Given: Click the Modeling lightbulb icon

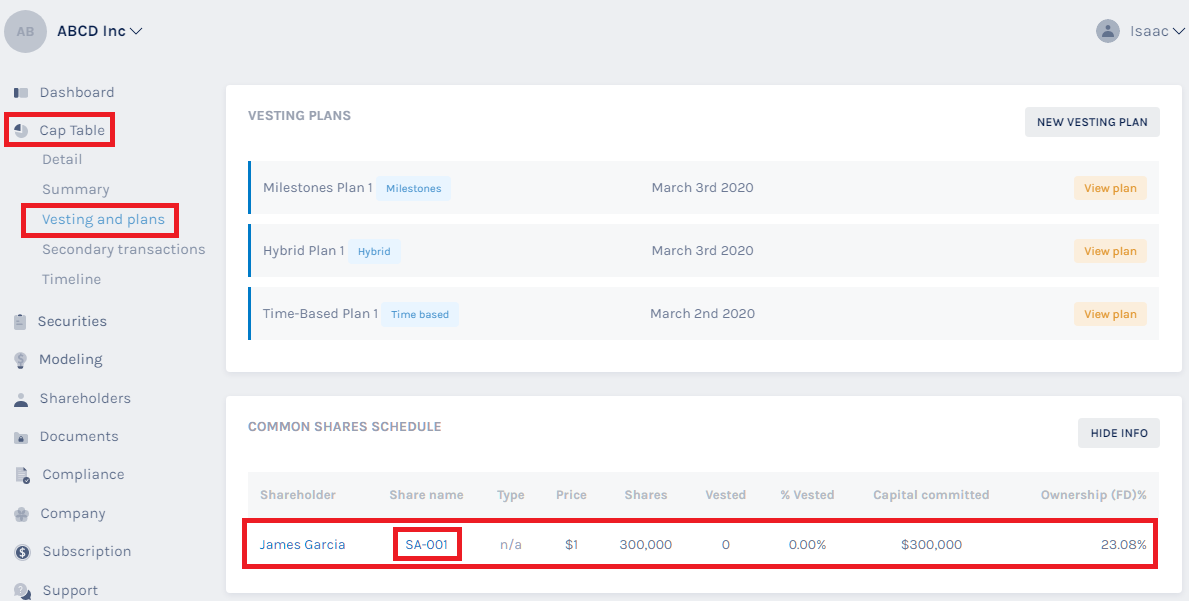Looking at the screenshot, I should pyautogui.click(x=20, y=360).
